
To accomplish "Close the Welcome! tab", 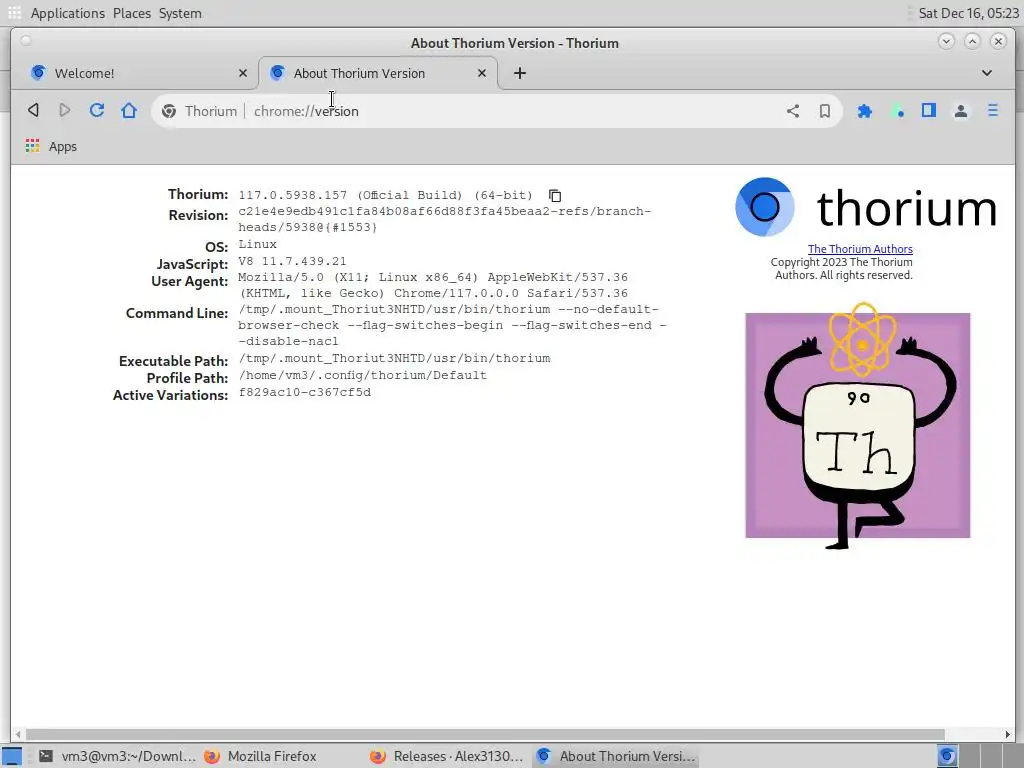I will tap(243, 73).
